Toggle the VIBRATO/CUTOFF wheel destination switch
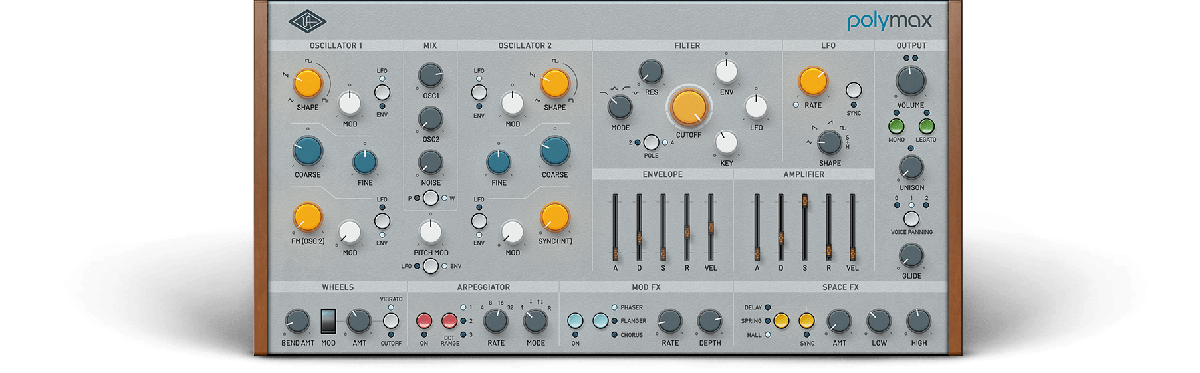1200x373 pixels. coord(391,321)
